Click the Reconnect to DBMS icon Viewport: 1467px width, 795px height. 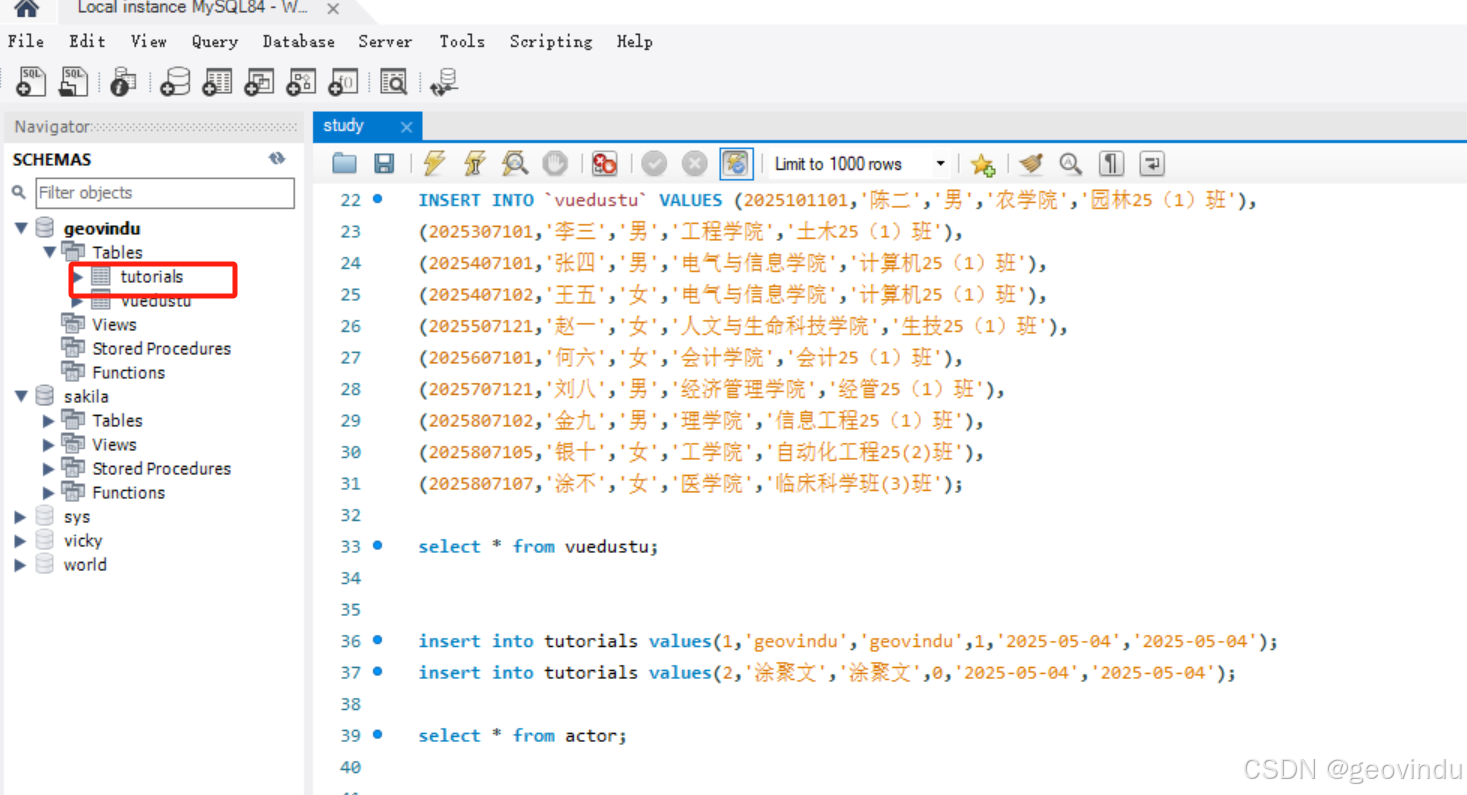pos(444,82)
